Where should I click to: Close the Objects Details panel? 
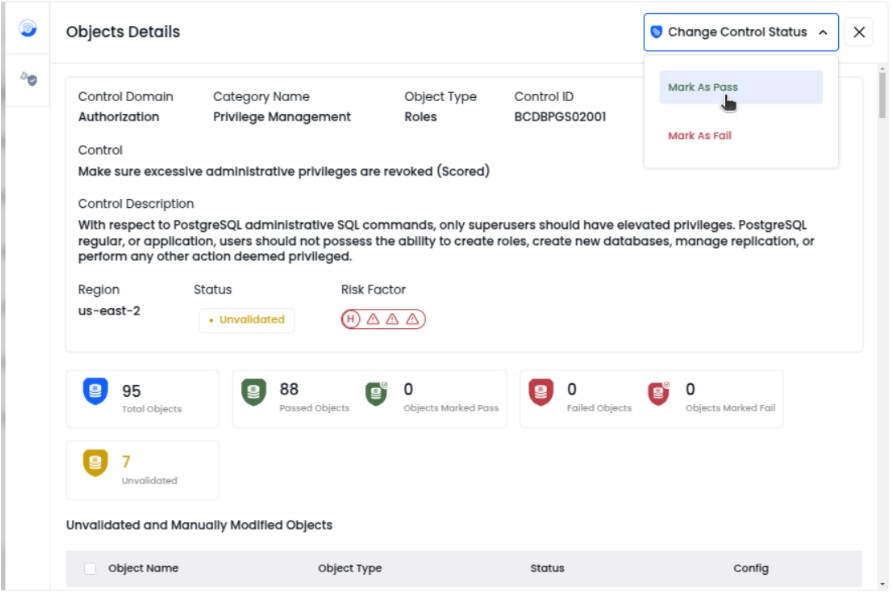click(x=859, y=32)
